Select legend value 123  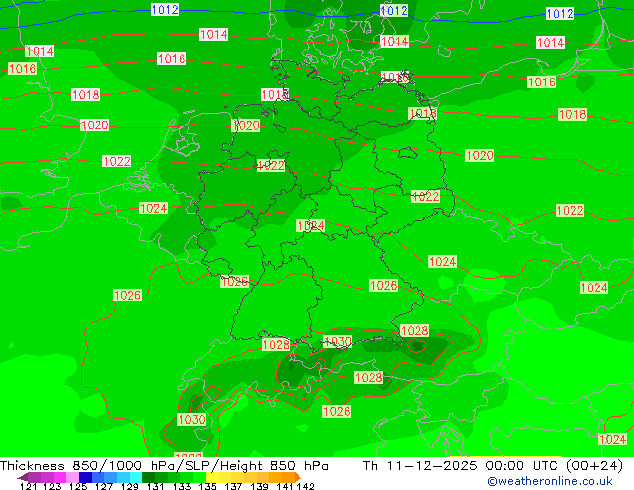[x=52, y=486]
